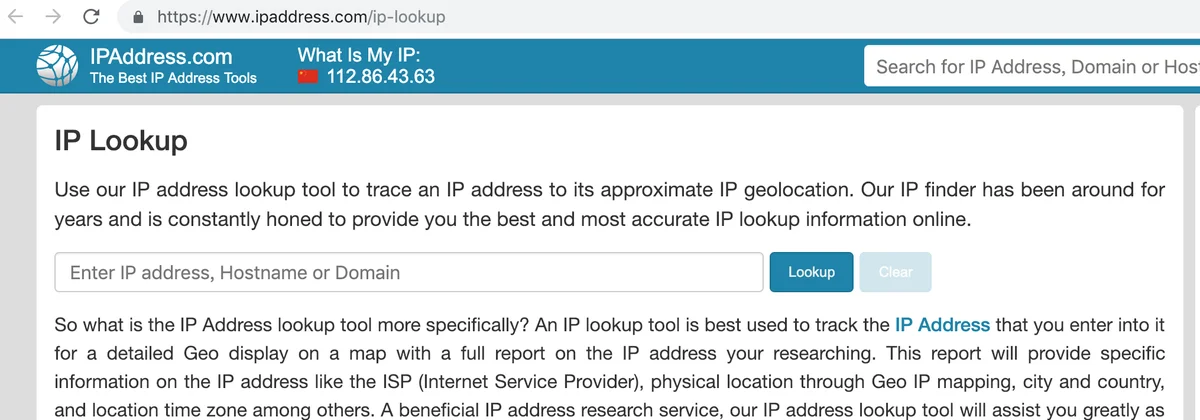Go back with the browser back arrow
Screen dimensions: 1200x420
[x=18, y=16]
